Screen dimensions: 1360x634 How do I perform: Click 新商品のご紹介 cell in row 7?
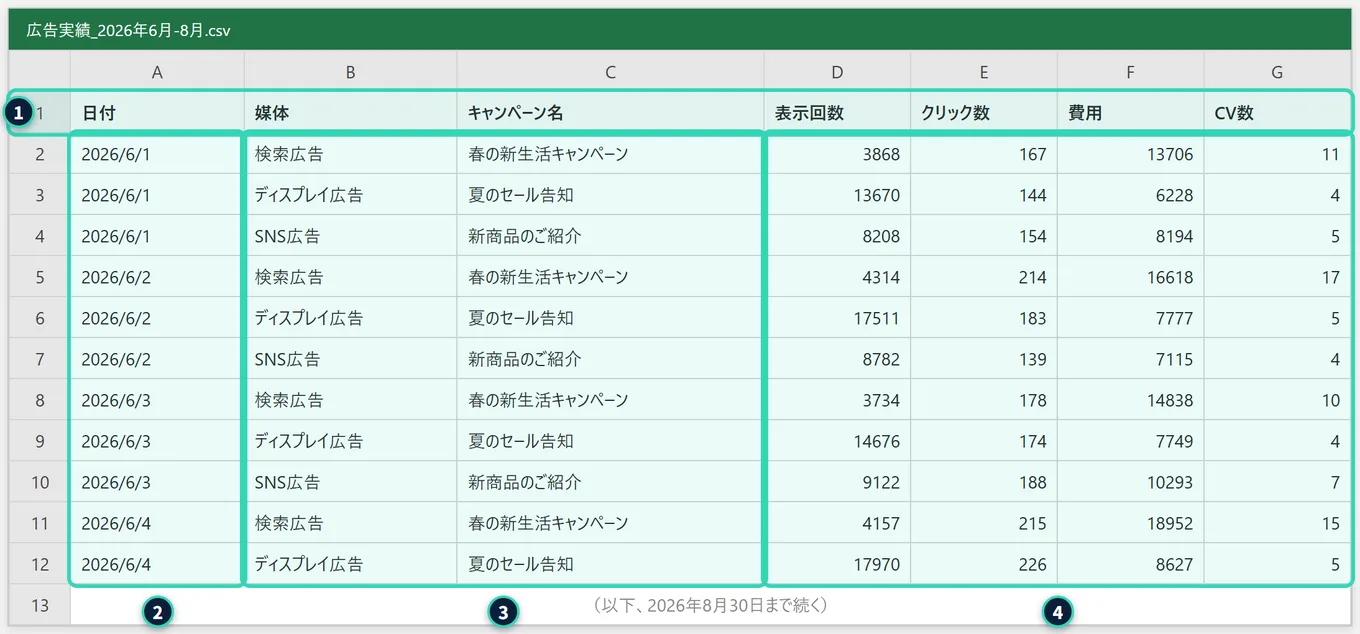[x=611, y=359]
